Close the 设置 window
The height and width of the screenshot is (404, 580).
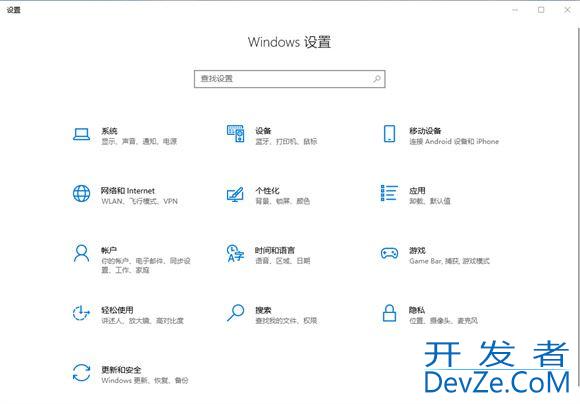point(567,10)
